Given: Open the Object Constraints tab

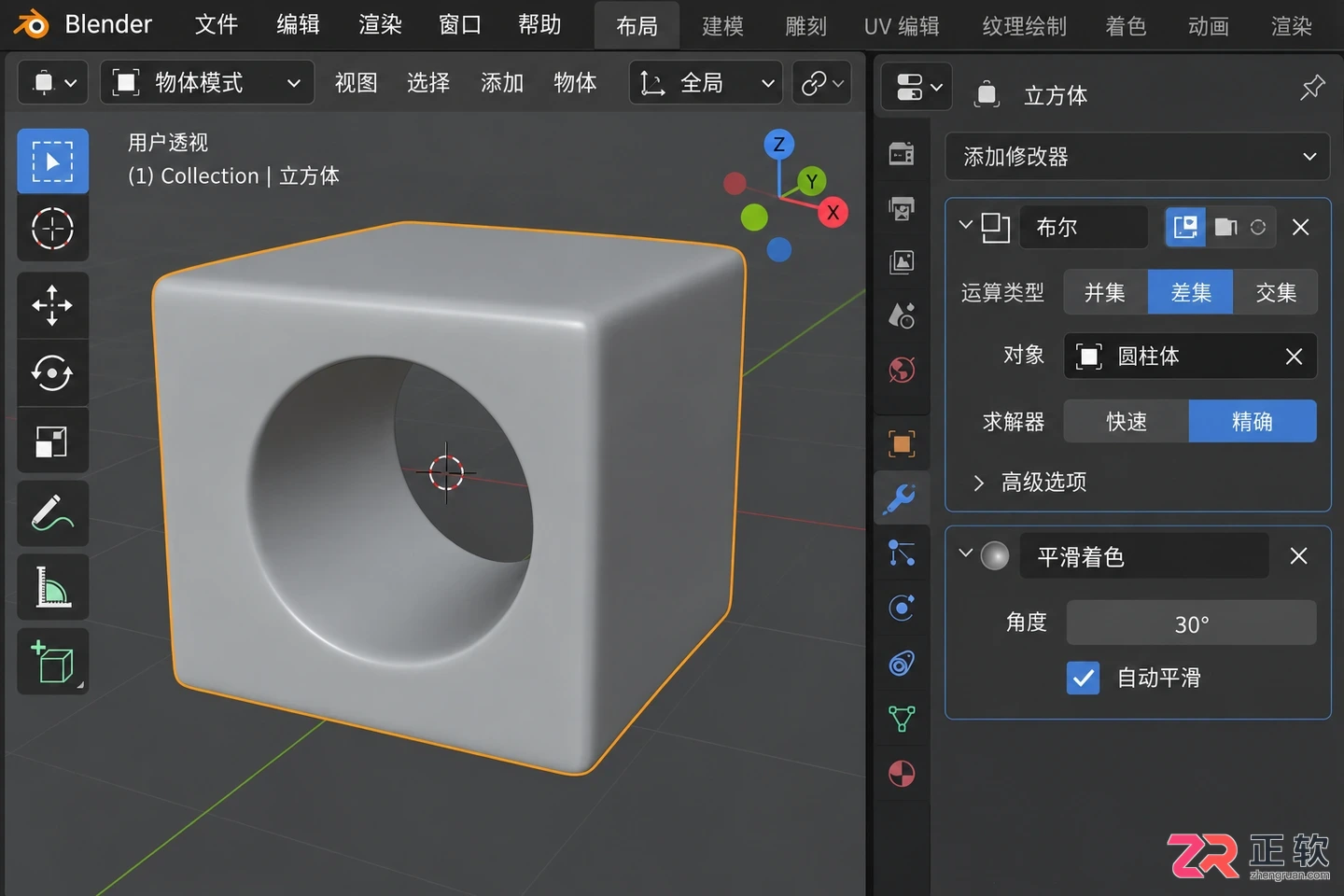Looking at the screenshot, I should pos(902,664).
